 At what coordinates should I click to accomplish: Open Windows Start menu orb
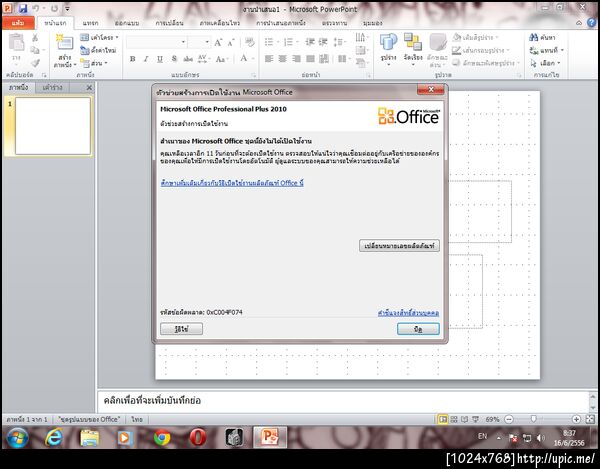(17, 438)
